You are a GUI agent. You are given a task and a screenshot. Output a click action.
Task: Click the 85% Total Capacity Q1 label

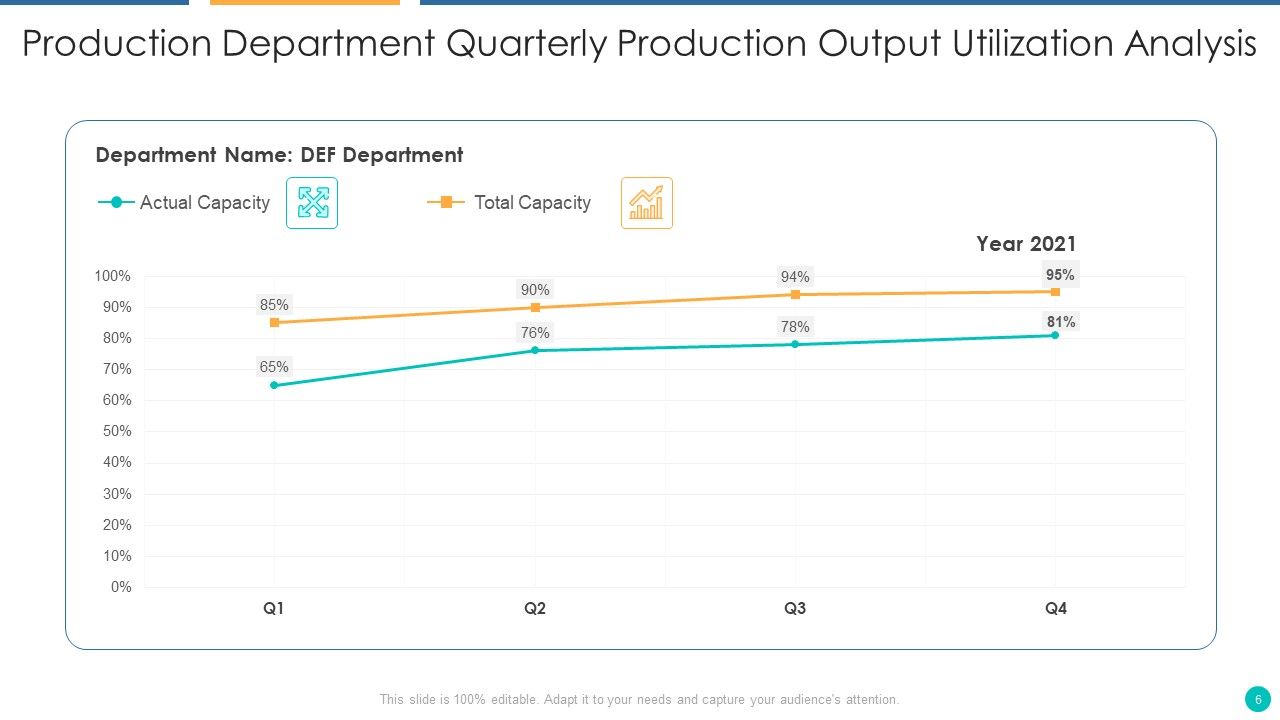(274, 305)
